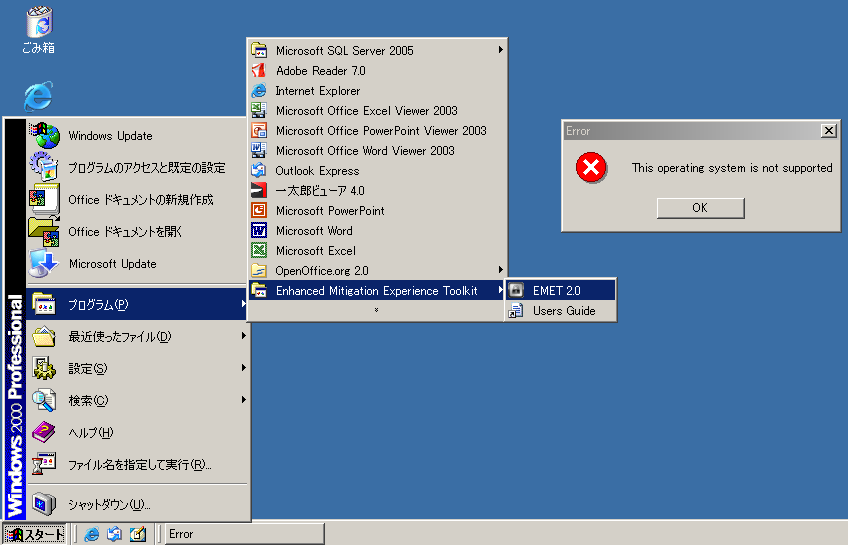Click the Microsoft PowerPoint icon
Viewport: 848px width, 545px height.
259,210
